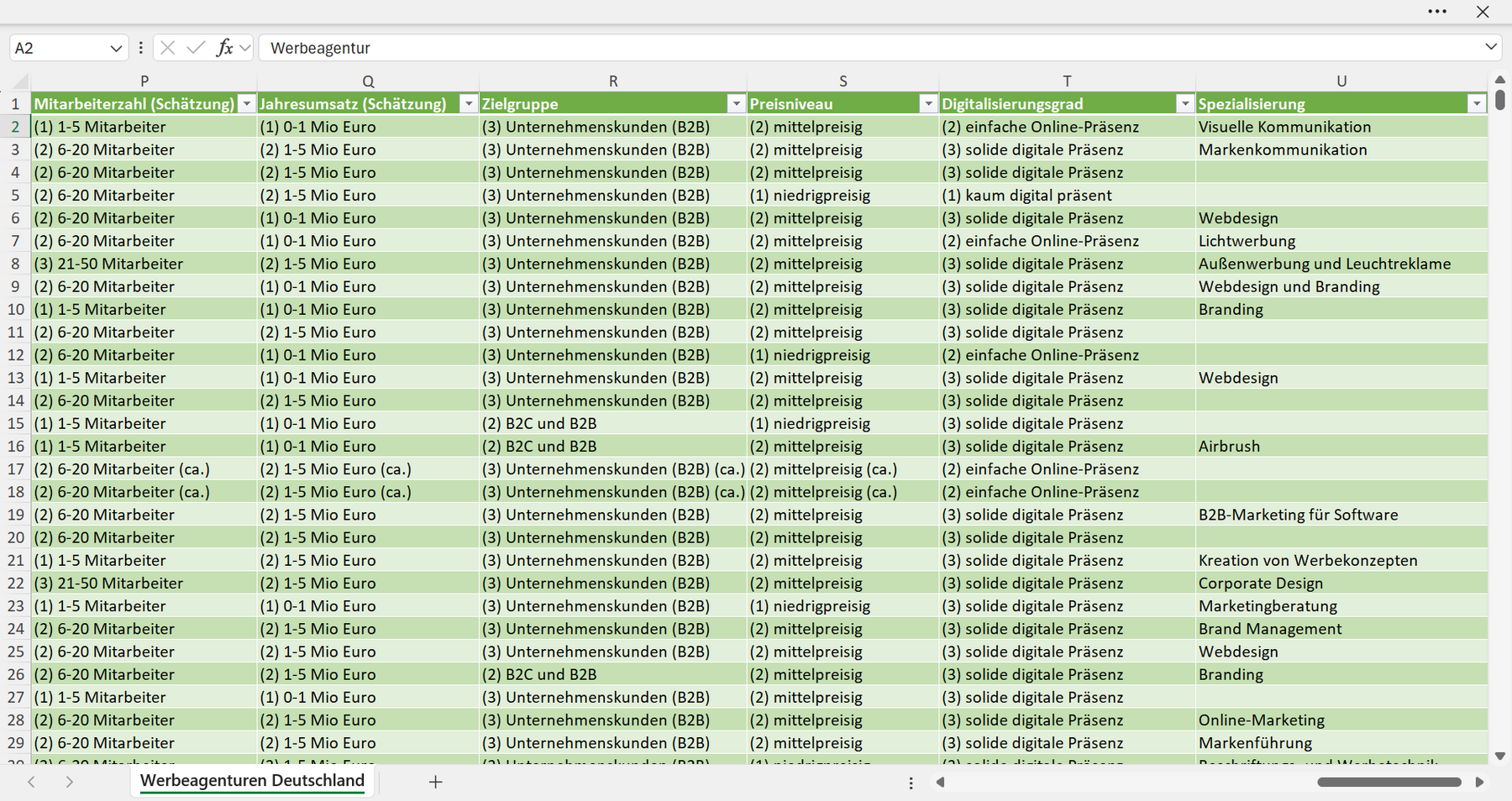Select column Q header
The height and width of the screenshot is (801, 1512).
368,81
